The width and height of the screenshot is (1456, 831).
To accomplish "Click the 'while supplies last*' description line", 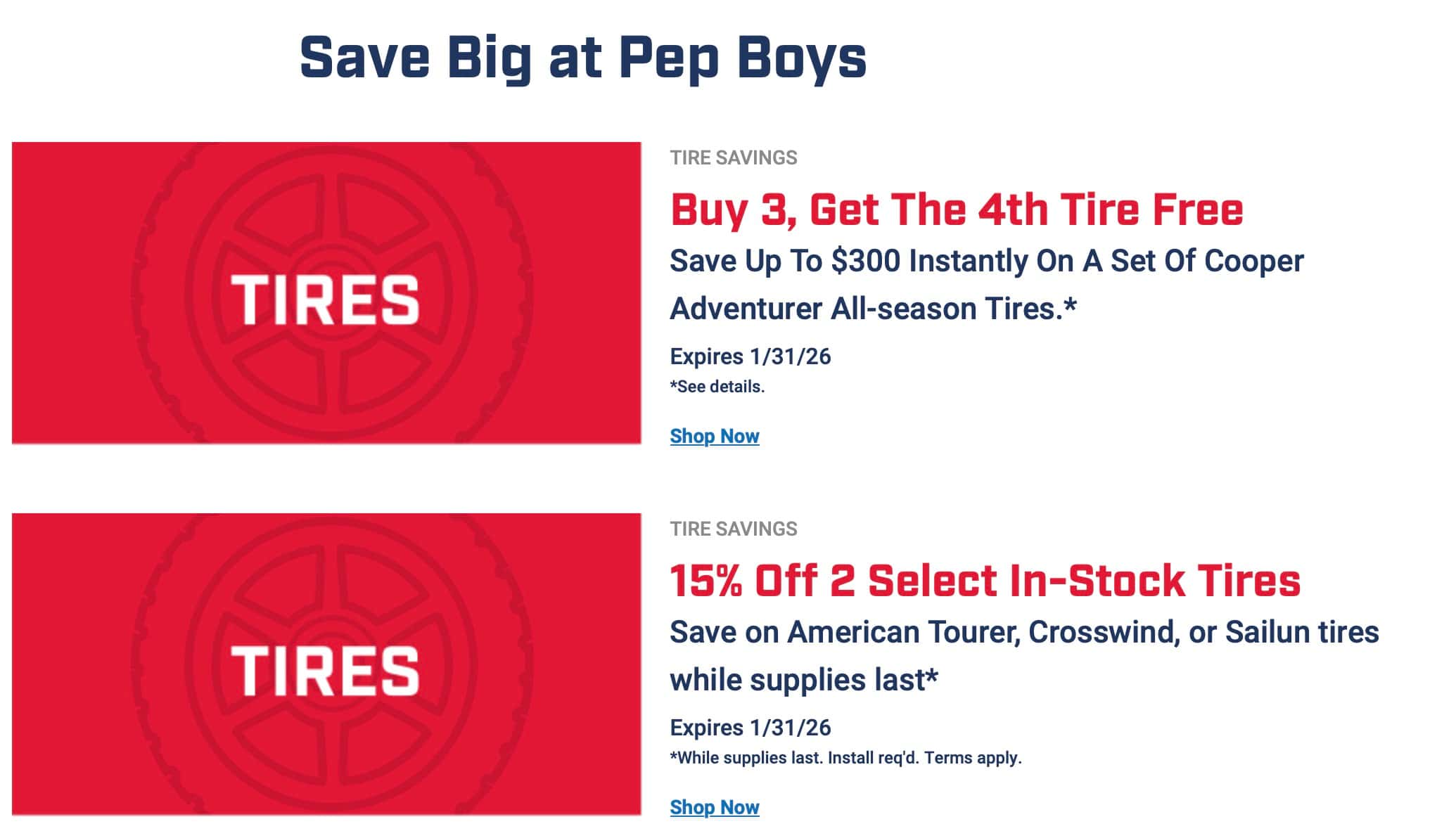I will [x=803, y=680].
